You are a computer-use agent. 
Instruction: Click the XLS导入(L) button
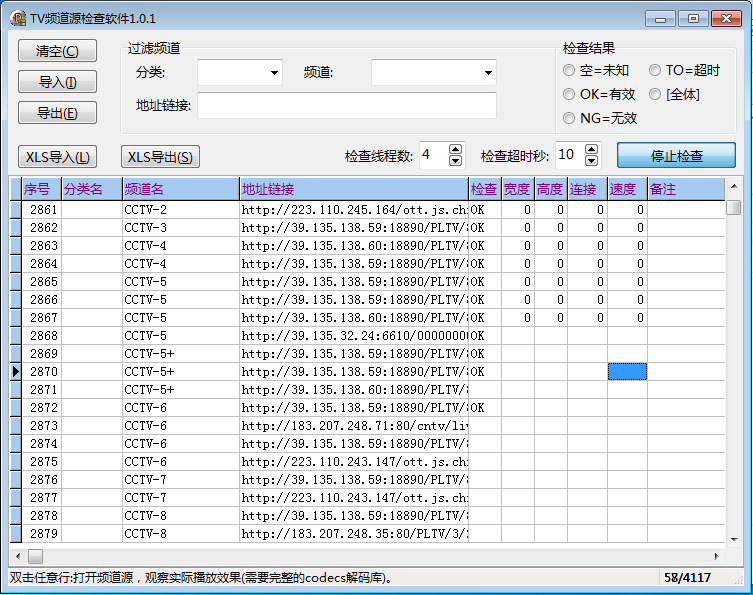57,157
